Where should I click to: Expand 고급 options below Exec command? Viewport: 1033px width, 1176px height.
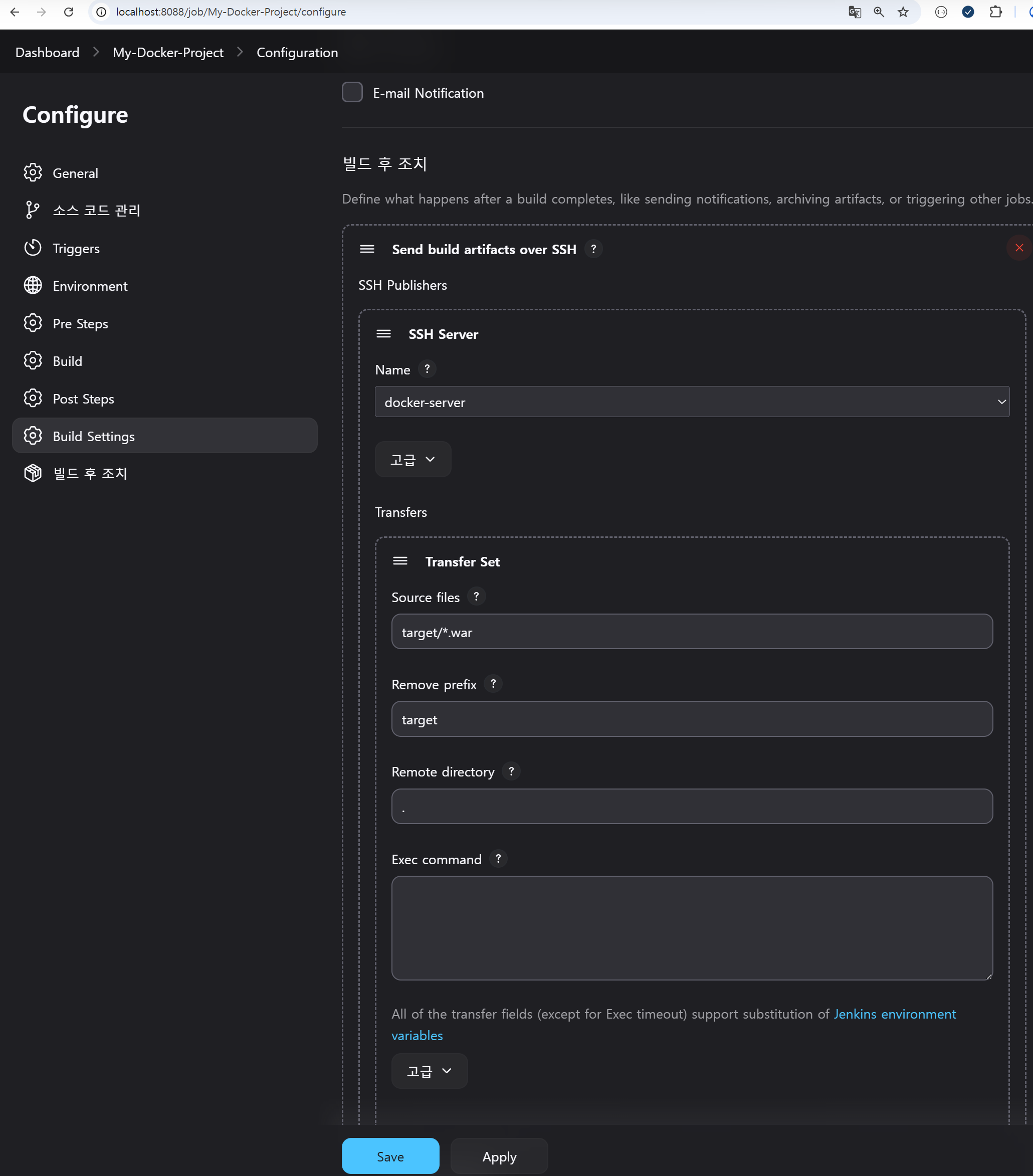tap(429, 1071)
